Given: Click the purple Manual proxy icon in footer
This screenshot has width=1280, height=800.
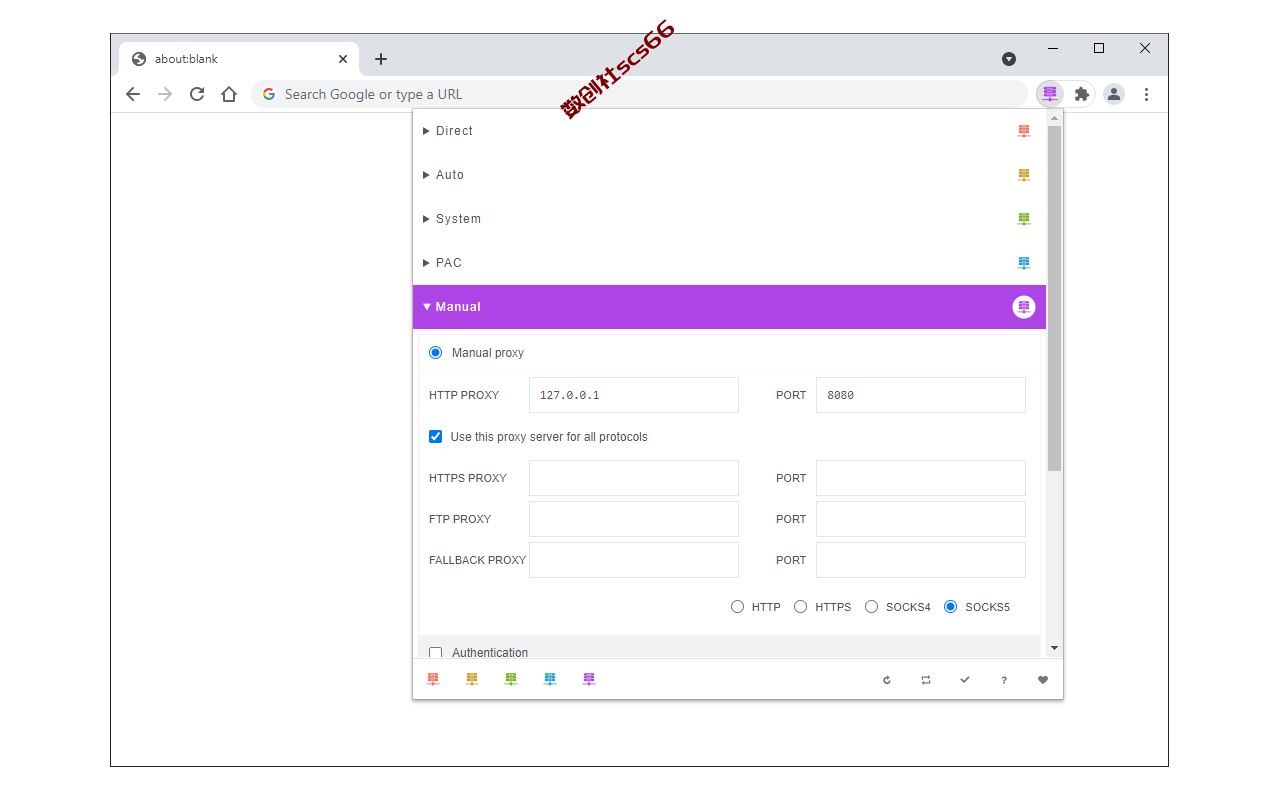Looking at the screenshot, I should tap(589, 679).
